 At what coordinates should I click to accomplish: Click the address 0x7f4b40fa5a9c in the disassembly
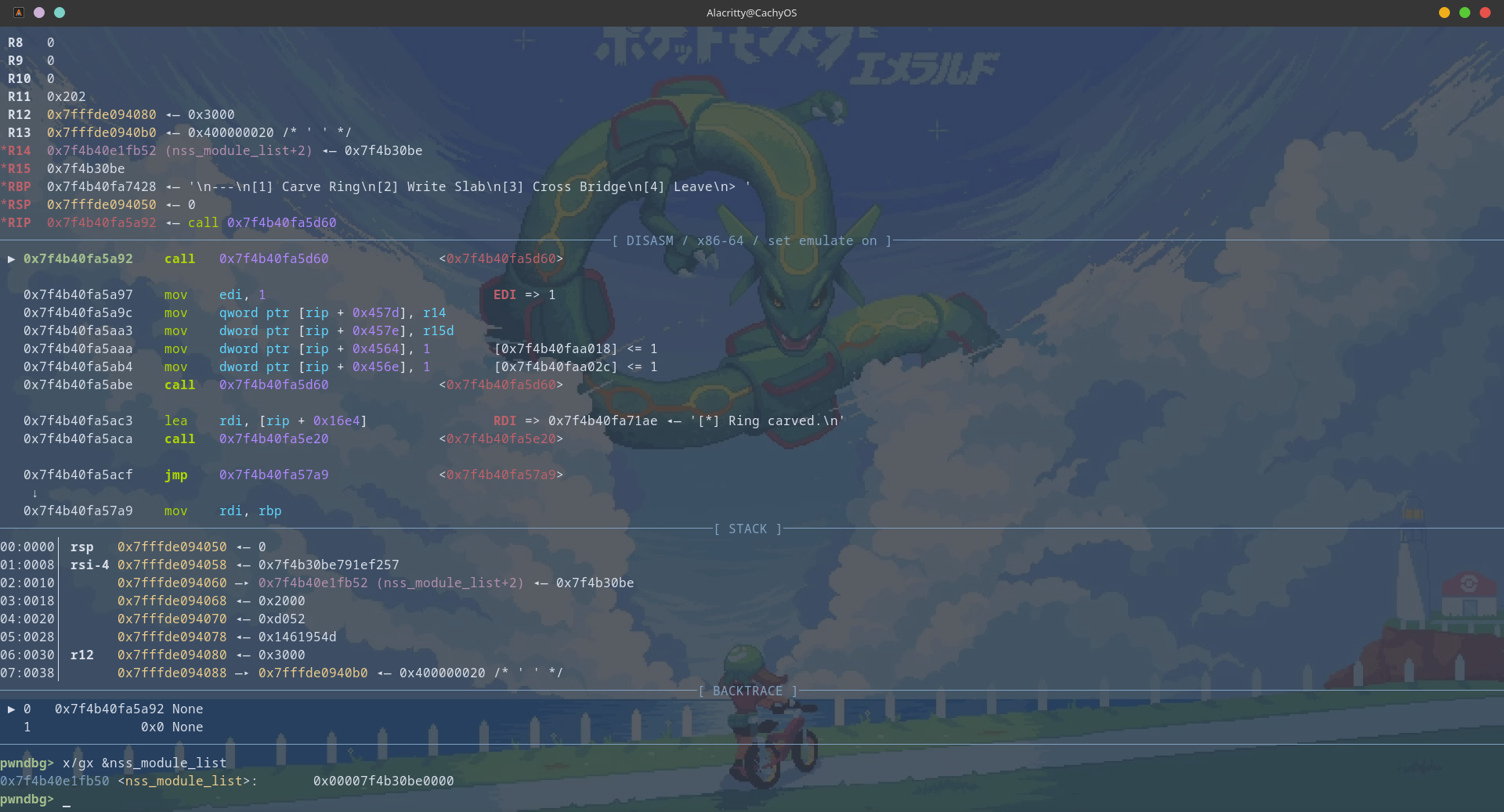pos(78,312)
